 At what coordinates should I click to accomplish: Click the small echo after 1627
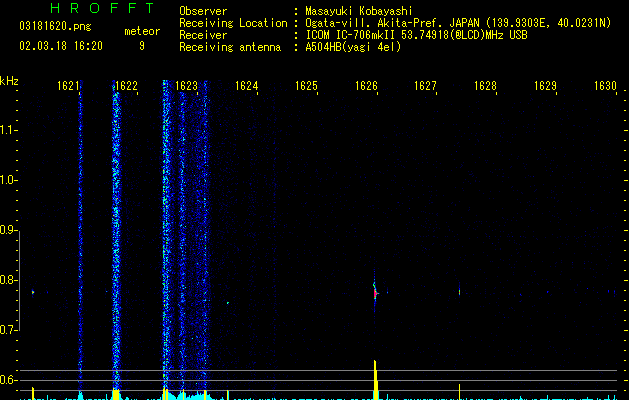459,292
